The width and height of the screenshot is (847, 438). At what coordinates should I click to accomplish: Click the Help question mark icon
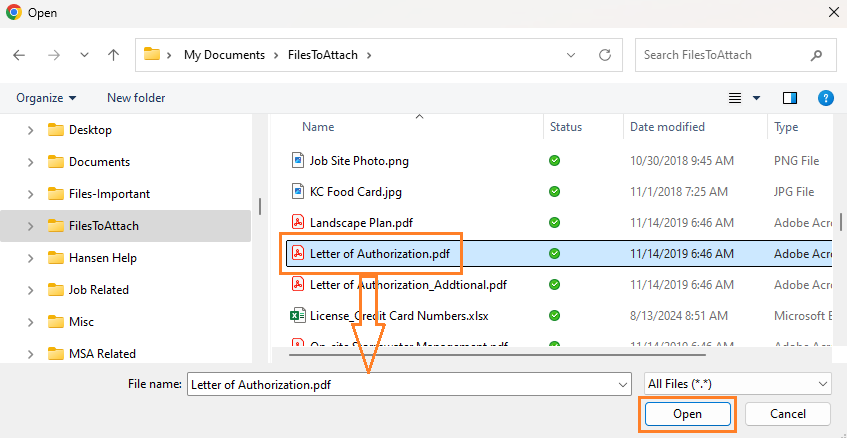click(x=826, y=98)
